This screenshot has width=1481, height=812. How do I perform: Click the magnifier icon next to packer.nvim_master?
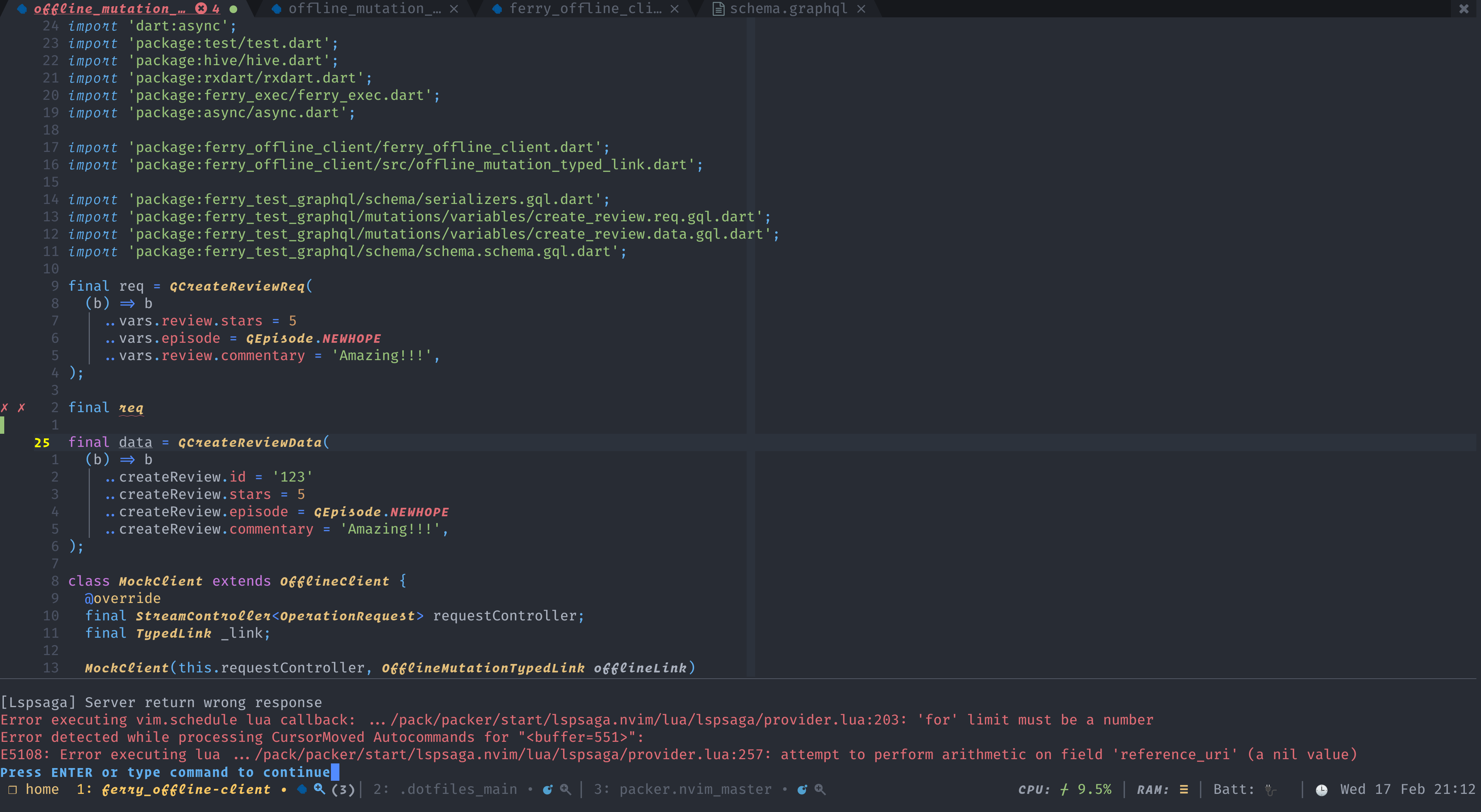820,790
